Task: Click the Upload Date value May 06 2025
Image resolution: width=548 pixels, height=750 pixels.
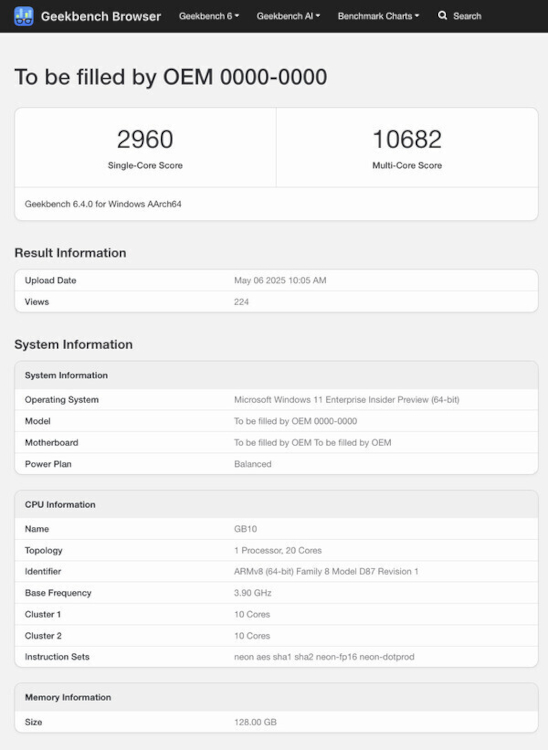Action: (x=280, y=280)
